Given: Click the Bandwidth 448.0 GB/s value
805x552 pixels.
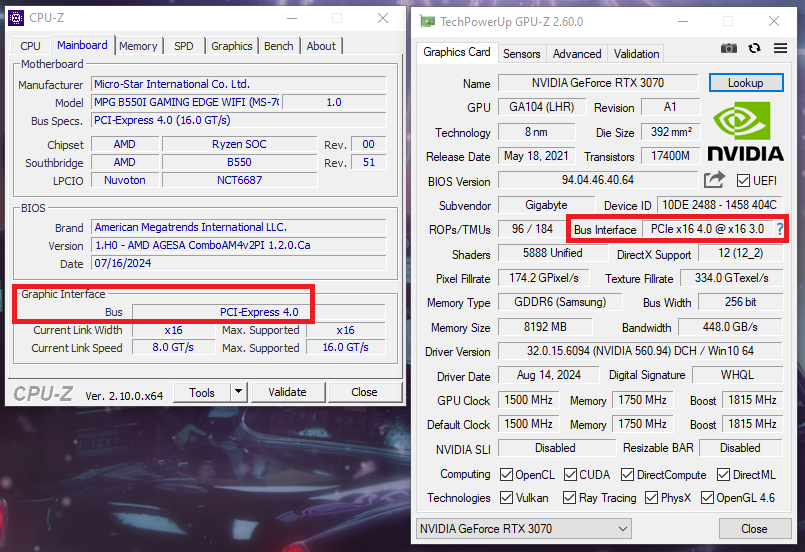Looking at the screenshot, I should pyautogui.click(x=731, y=327).
